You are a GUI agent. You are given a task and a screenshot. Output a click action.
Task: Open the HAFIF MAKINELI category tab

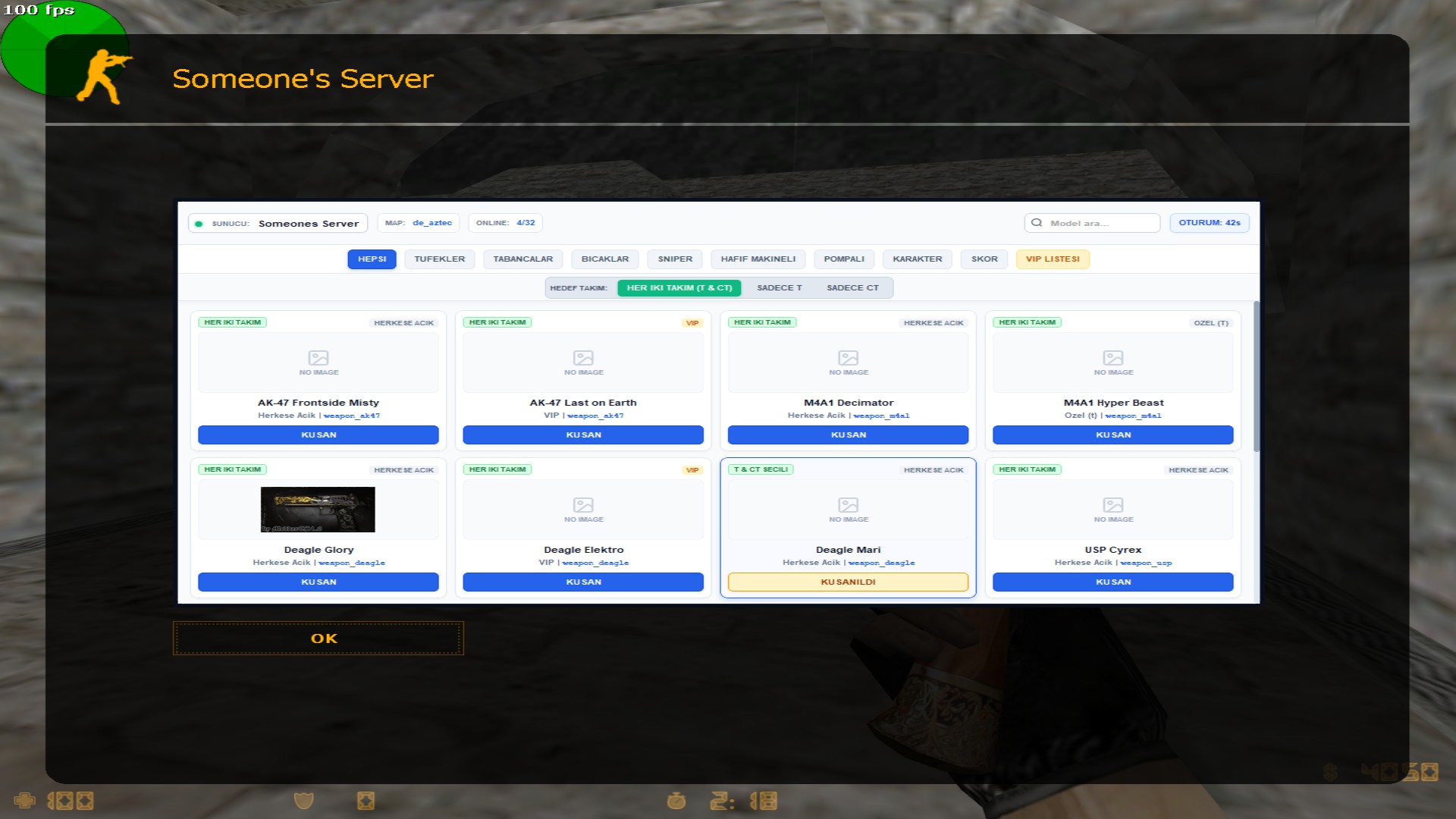[x=758, y=259]
